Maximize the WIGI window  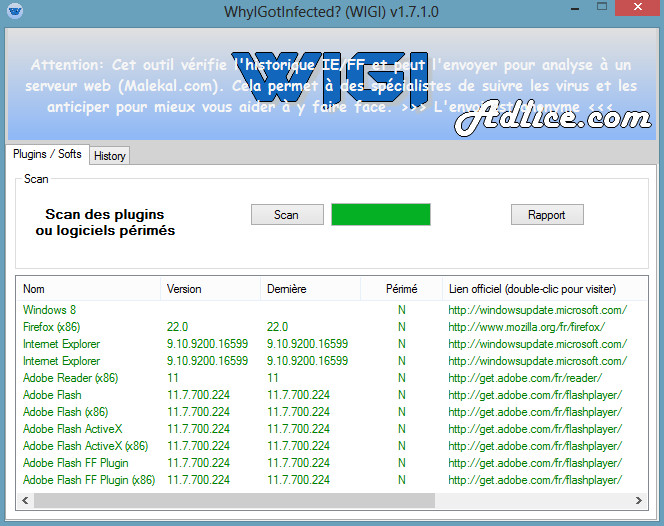tap(602, 6)
